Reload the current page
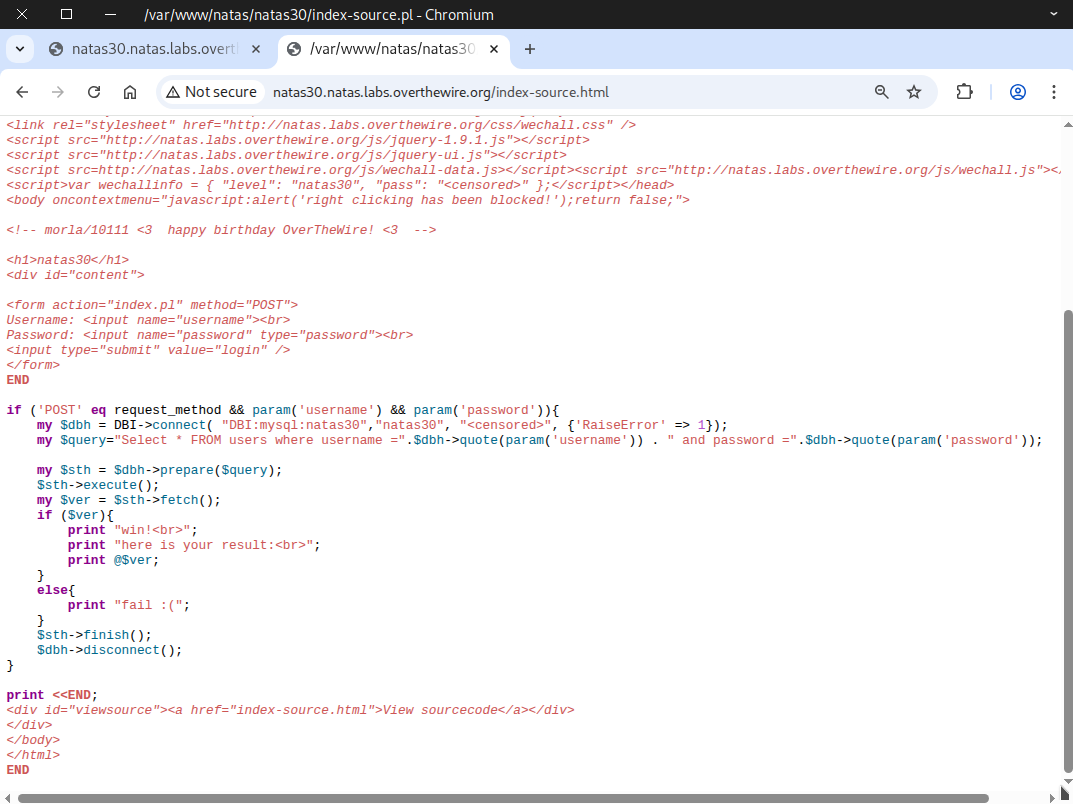1073x804 pixels. pos(94,92)
